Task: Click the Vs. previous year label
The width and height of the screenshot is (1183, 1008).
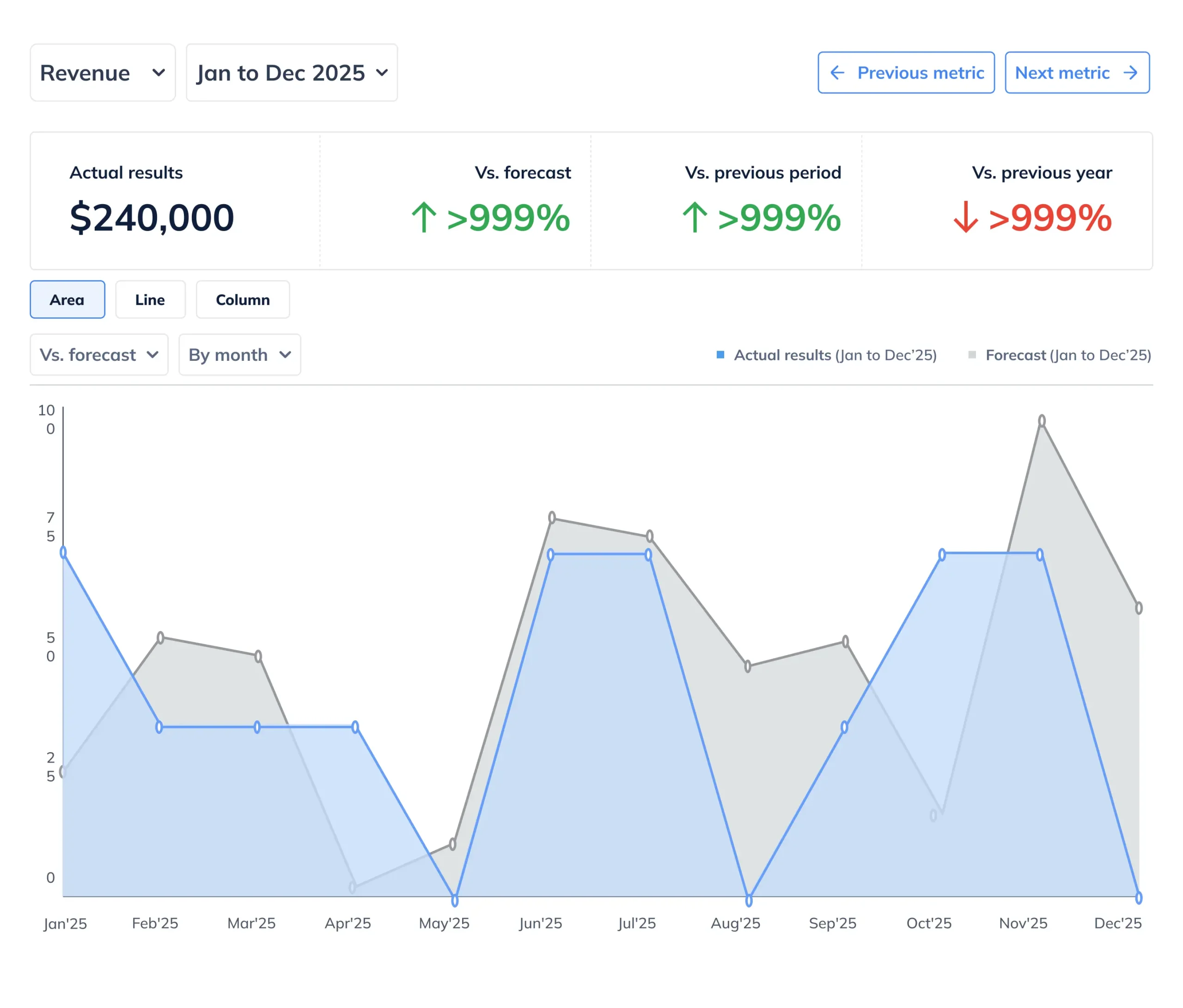Action: pyautogui.click(x=1042, y=172)
